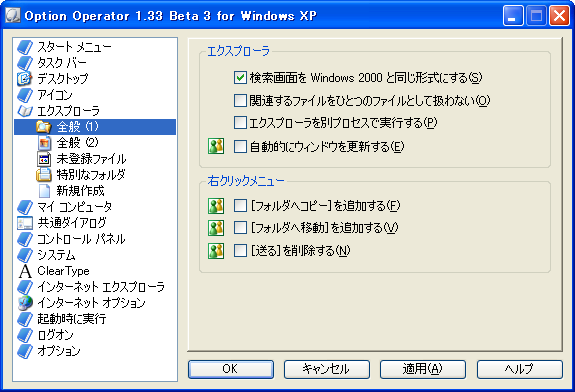Open ClearType settings
Image resolution: width=575 pixels, height=392 pixels.
point(63,271)
